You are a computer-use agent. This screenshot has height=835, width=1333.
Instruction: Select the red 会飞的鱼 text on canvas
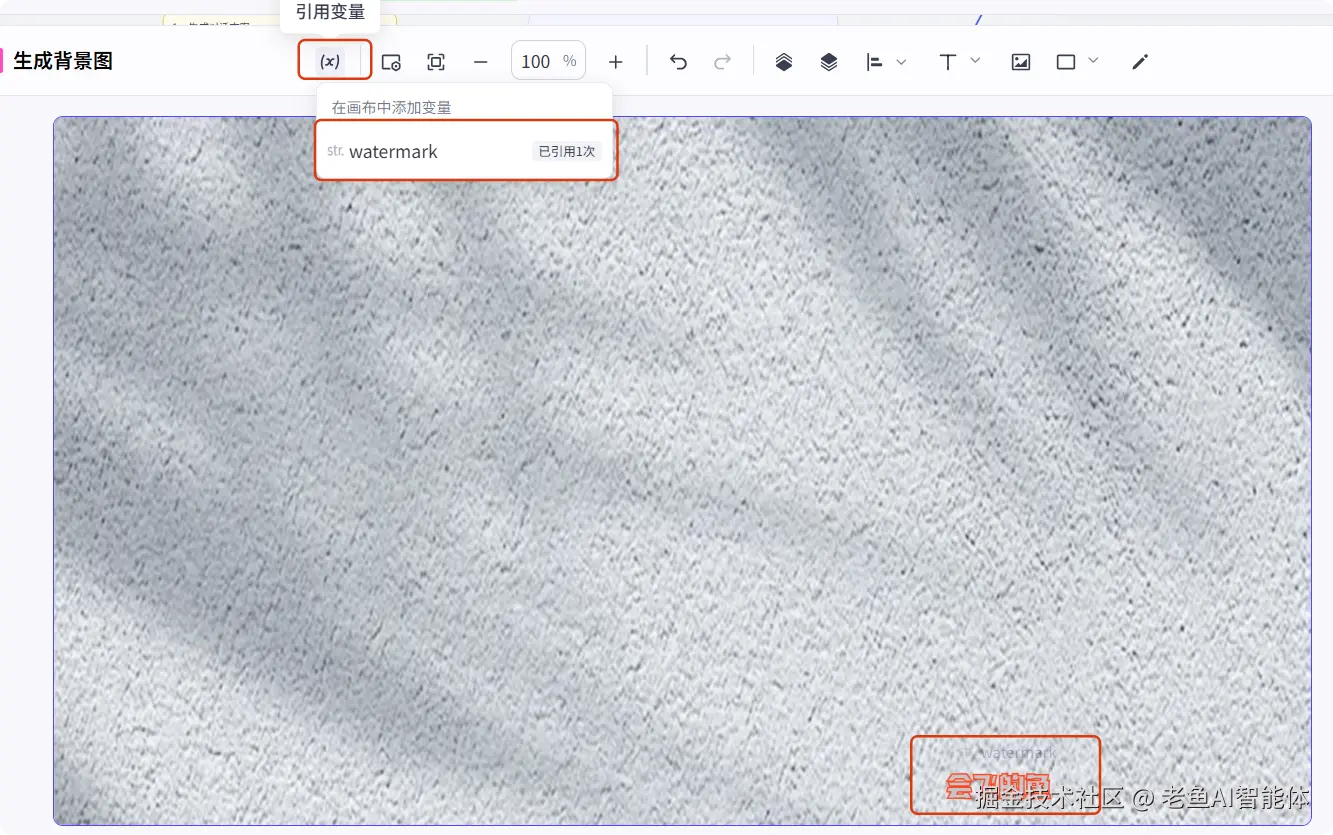(997, 786)
